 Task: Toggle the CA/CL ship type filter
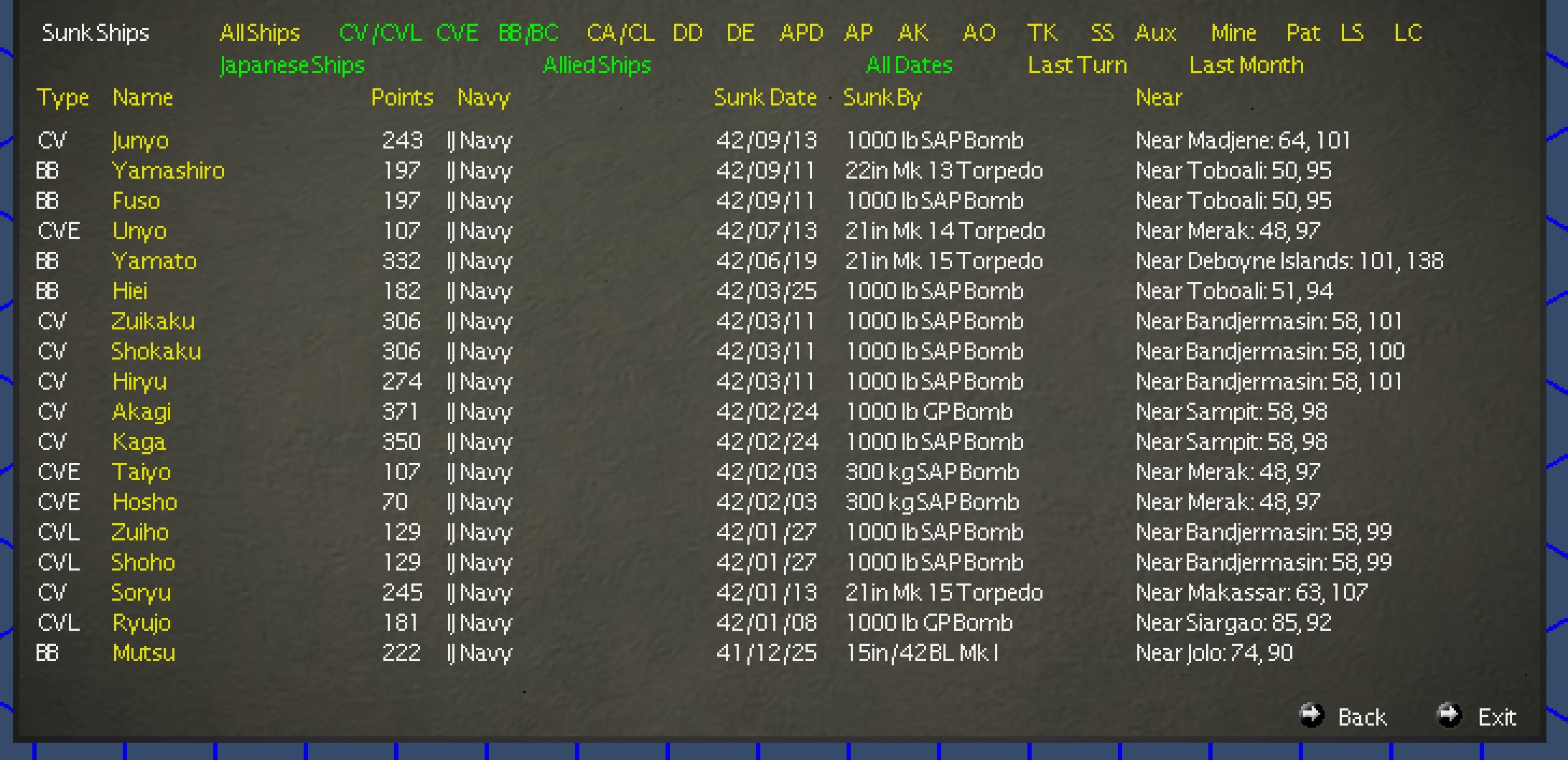[620, 32]
